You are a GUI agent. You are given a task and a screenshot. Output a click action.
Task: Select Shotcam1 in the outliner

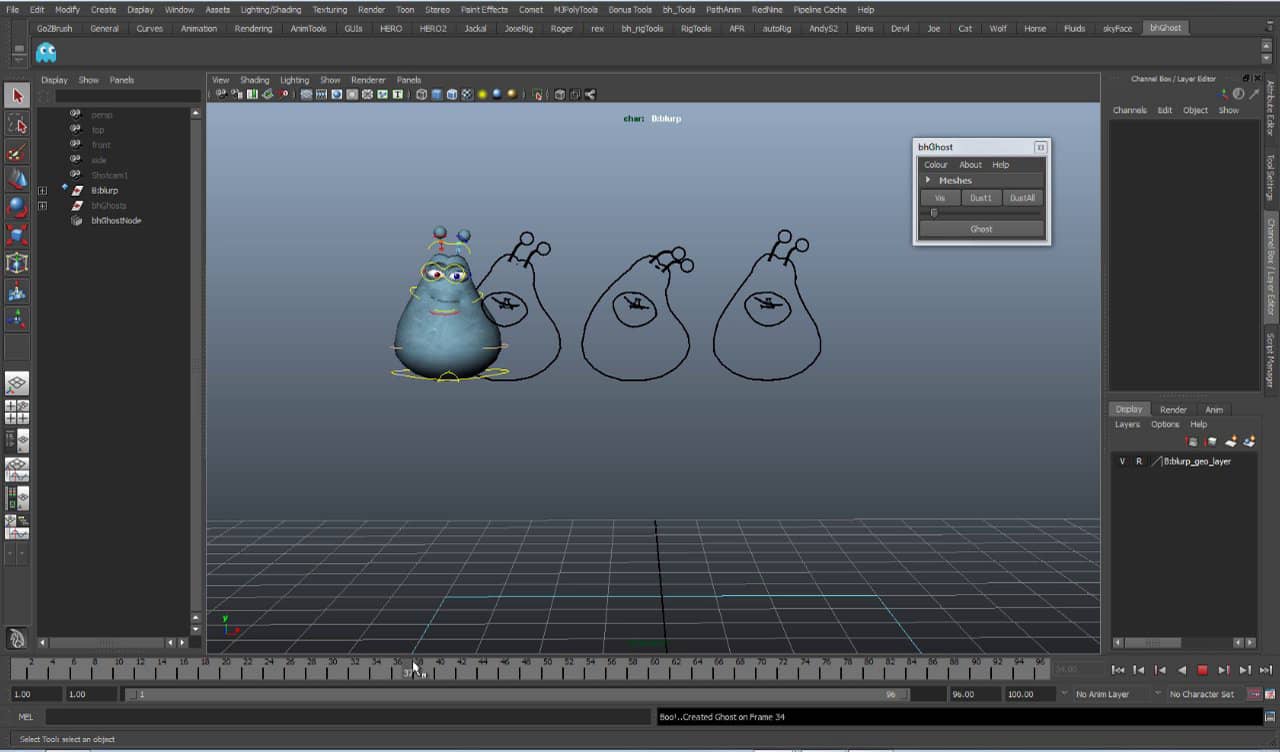[x=109, y=175]
